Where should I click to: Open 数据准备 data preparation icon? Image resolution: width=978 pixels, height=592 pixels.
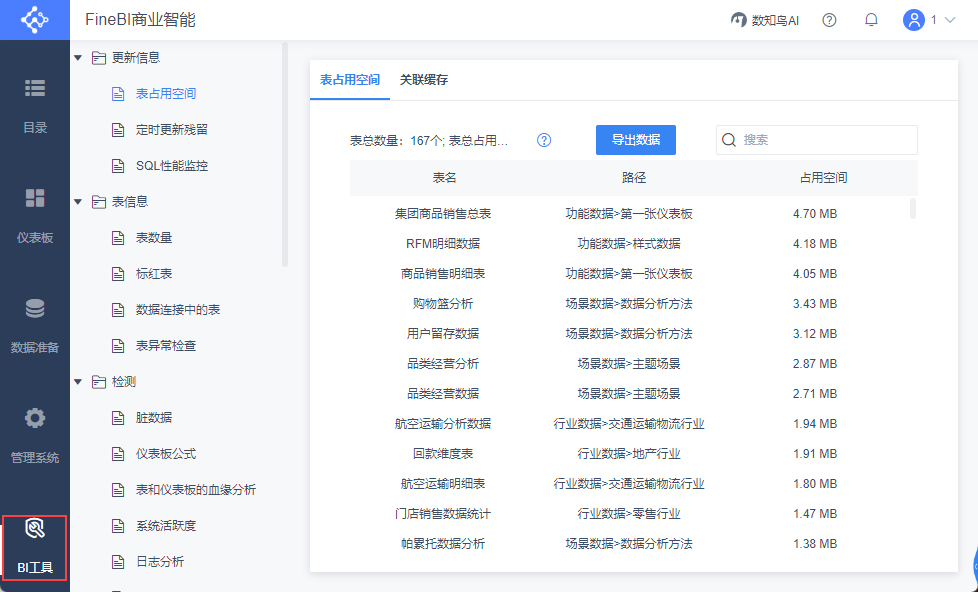point(35,308)
